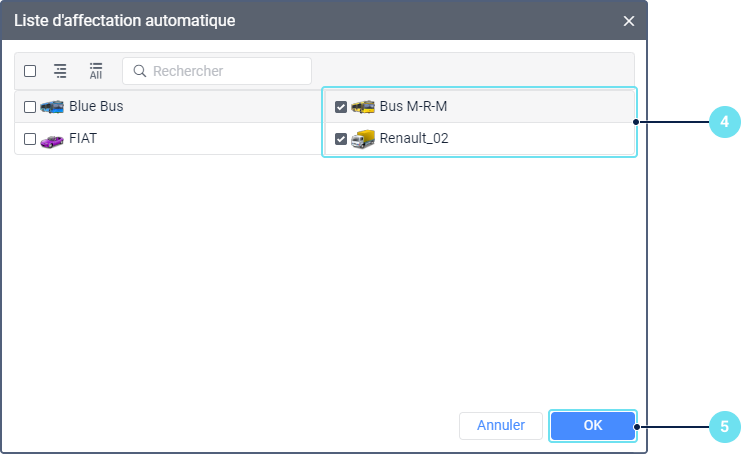
Task: Check the FIAT checkbox
Action: pos(30,140)
